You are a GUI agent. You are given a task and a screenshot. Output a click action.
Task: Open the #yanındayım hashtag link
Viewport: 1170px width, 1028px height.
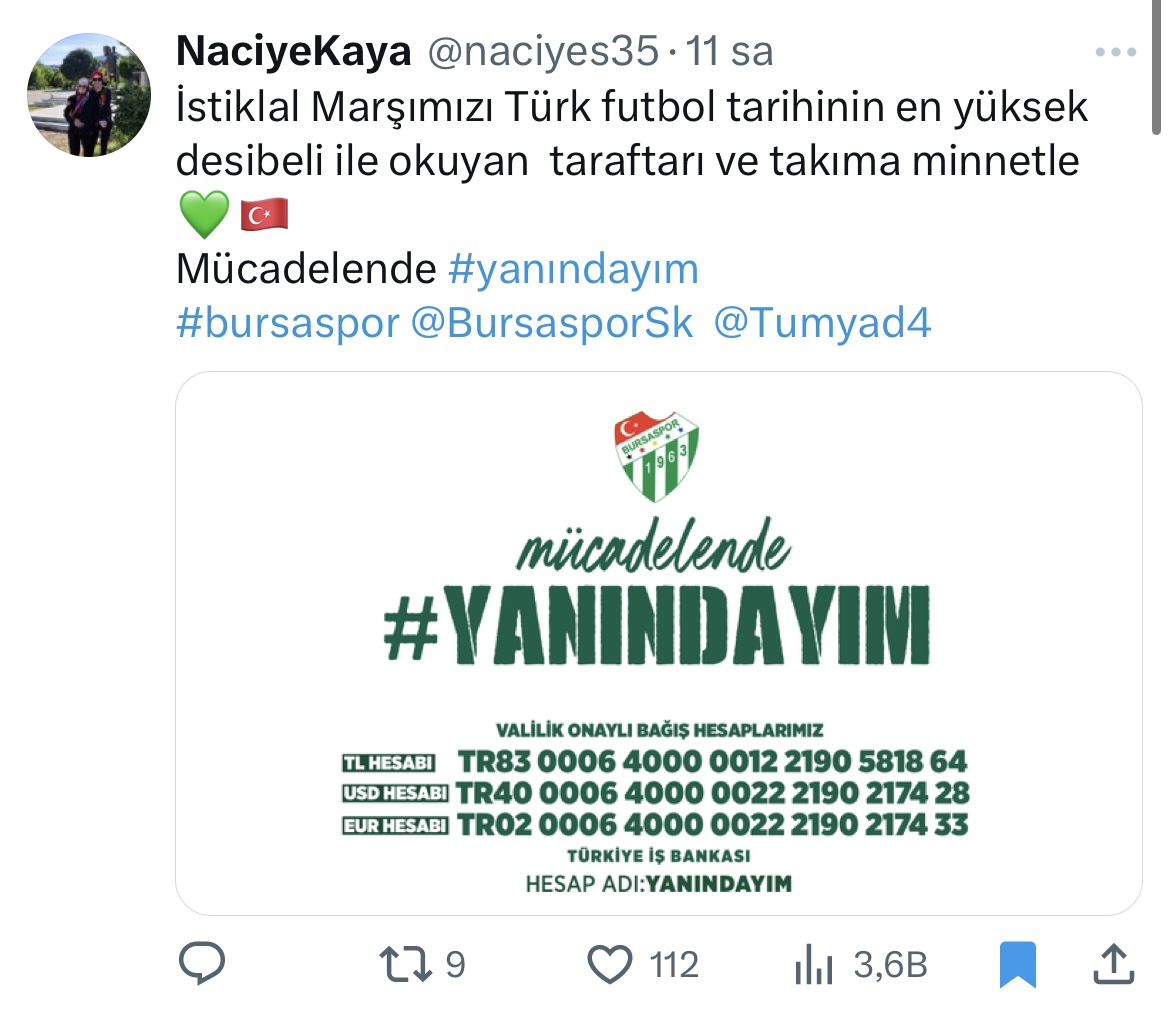[573, 269]
